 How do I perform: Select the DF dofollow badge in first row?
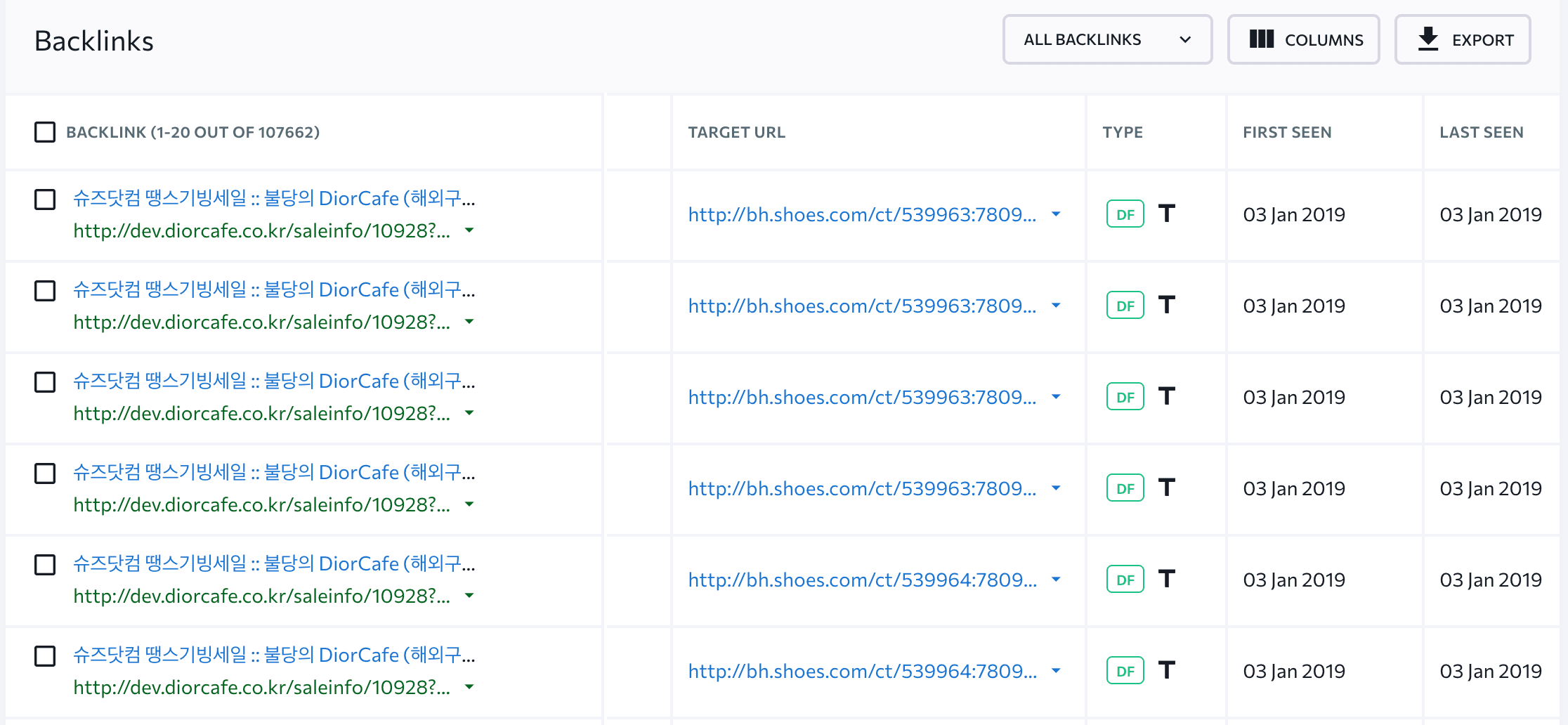click(1125, 214)
